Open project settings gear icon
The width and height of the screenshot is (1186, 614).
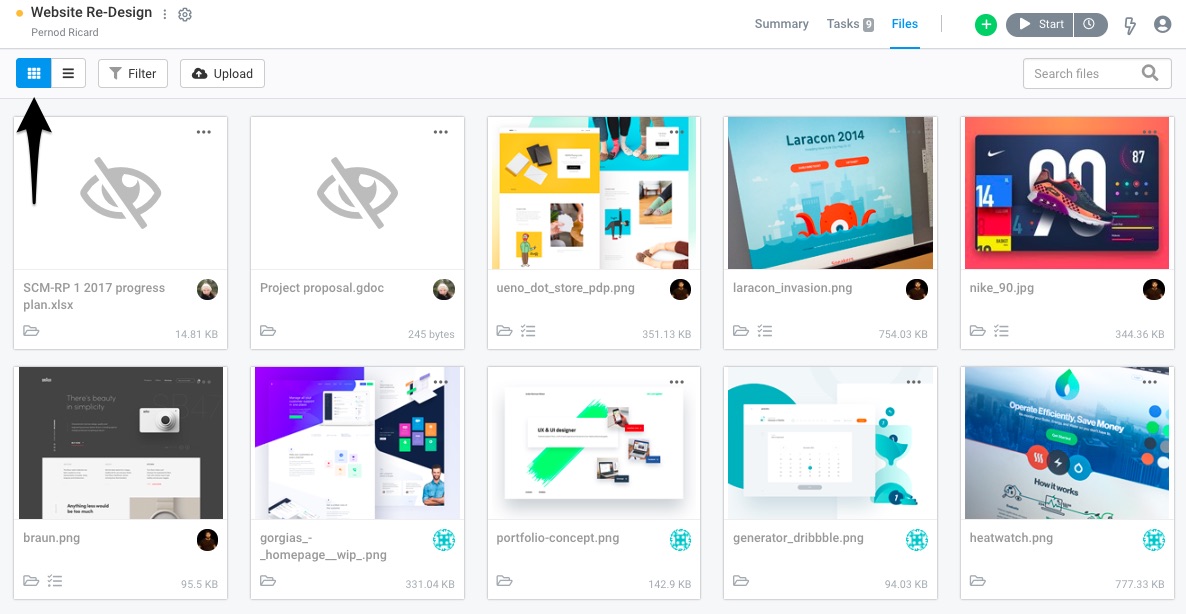[185, 14]
